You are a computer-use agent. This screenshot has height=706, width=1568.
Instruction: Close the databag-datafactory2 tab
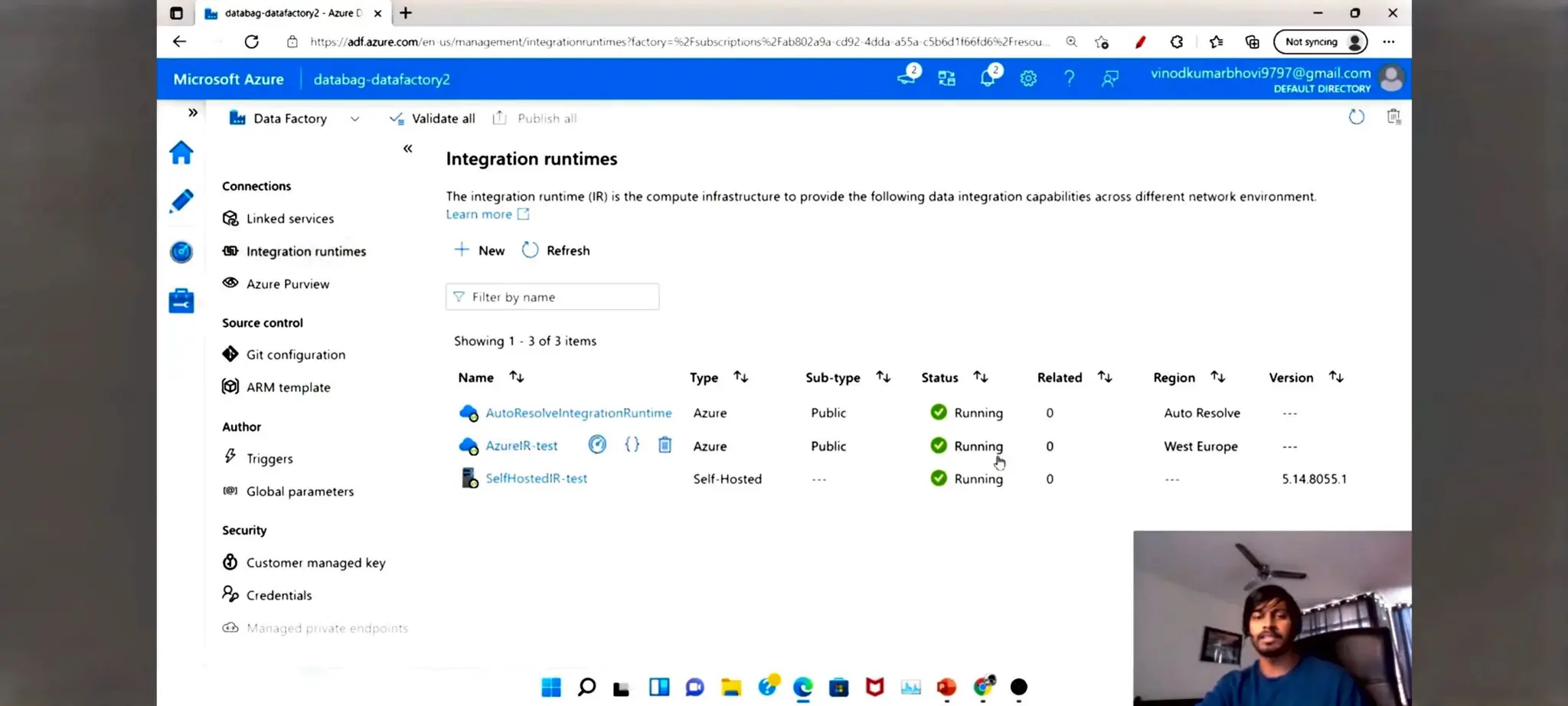(377, 13)
